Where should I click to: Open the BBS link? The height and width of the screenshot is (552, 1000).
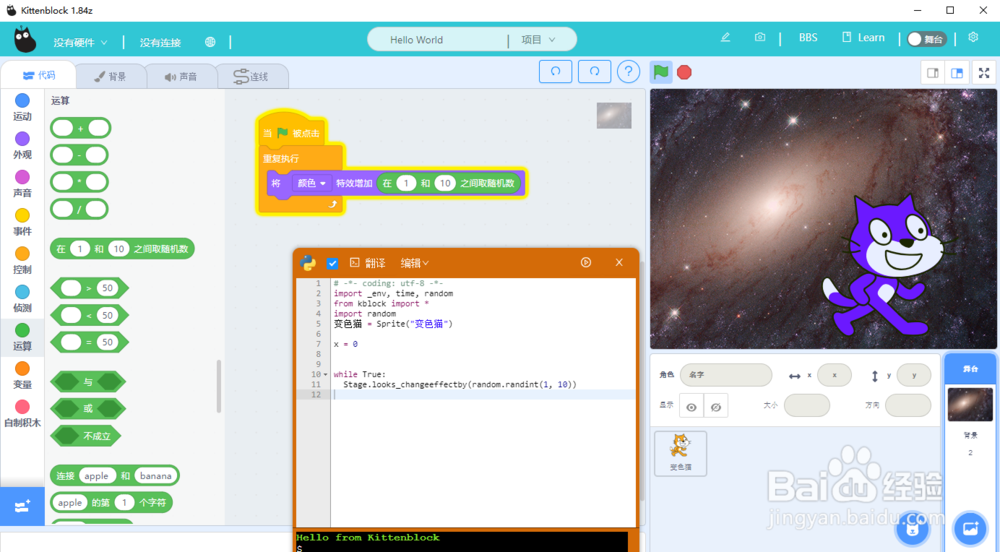pos(808,38)
